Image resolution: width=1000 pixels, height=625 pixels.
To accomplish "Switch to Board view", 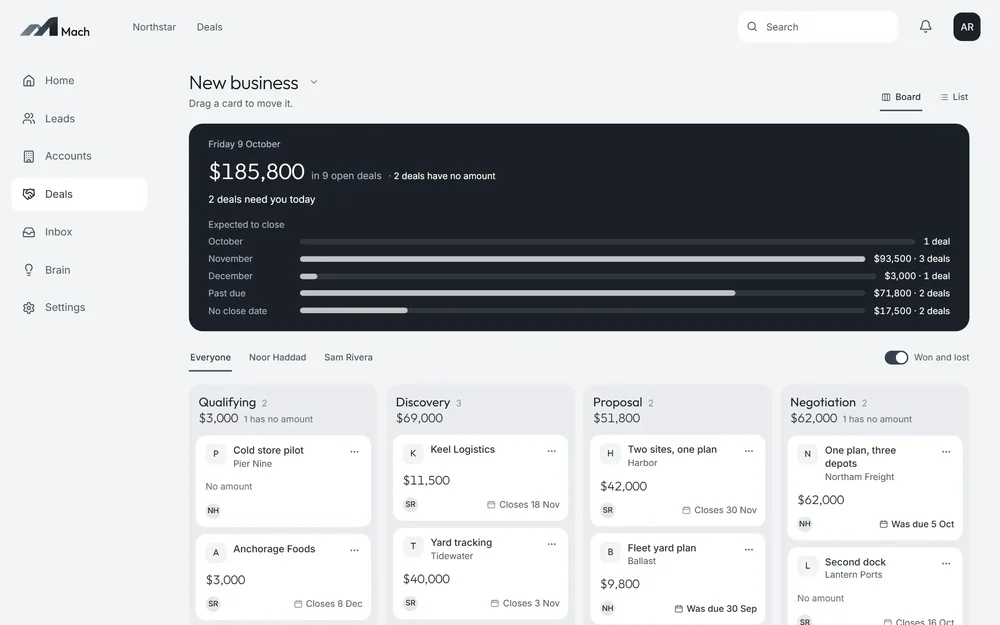I will [x=901, y=97].
